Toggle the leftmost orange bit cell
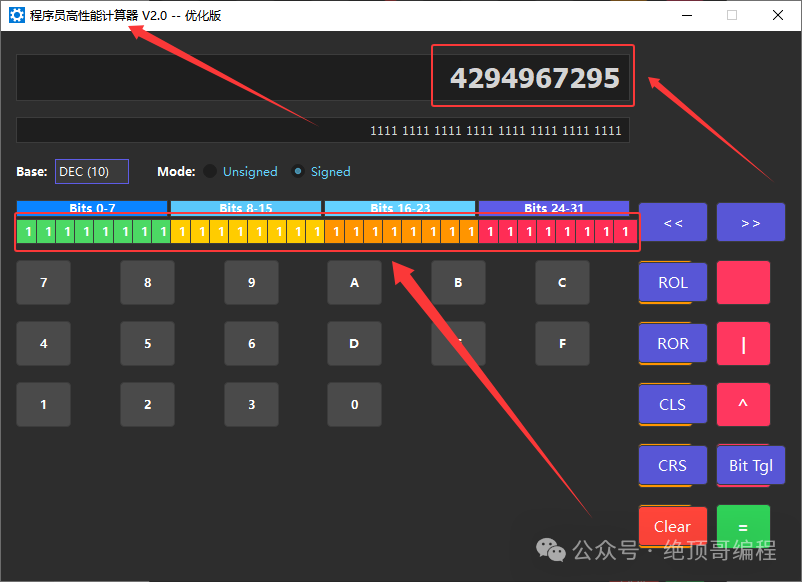802x582 pixels. pyautogui.click(x=336, y=232)
